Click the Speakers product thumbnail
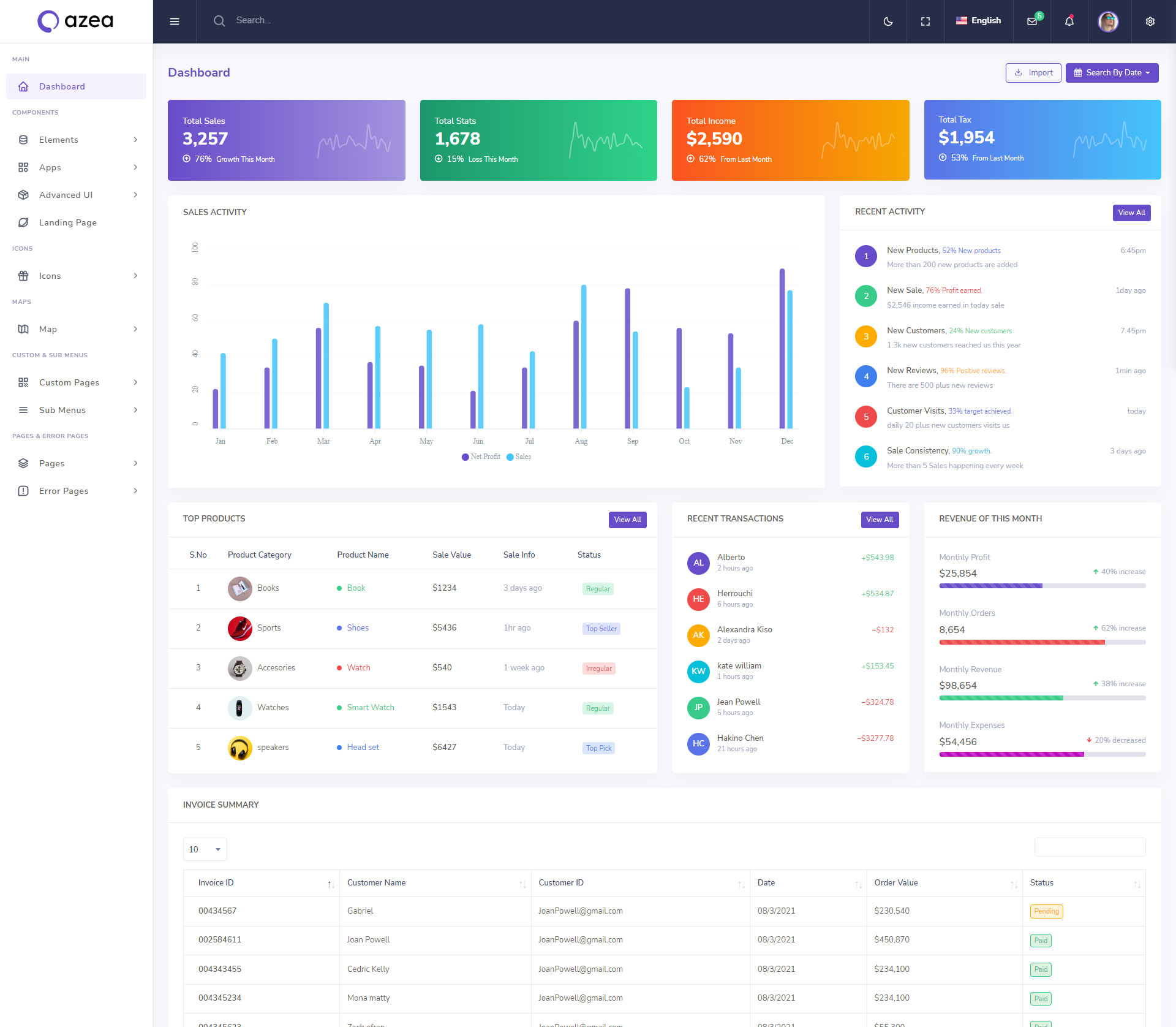Viewport: 1176px width, 1027px height. [x=239, y=748]
